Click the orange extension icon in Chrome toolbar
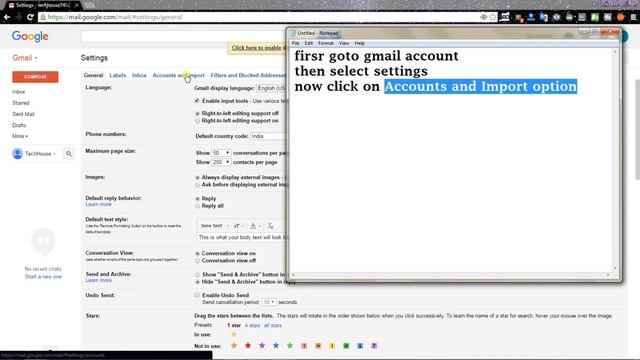640x360 pixels. pyautogui.click(x=620, y=17)
